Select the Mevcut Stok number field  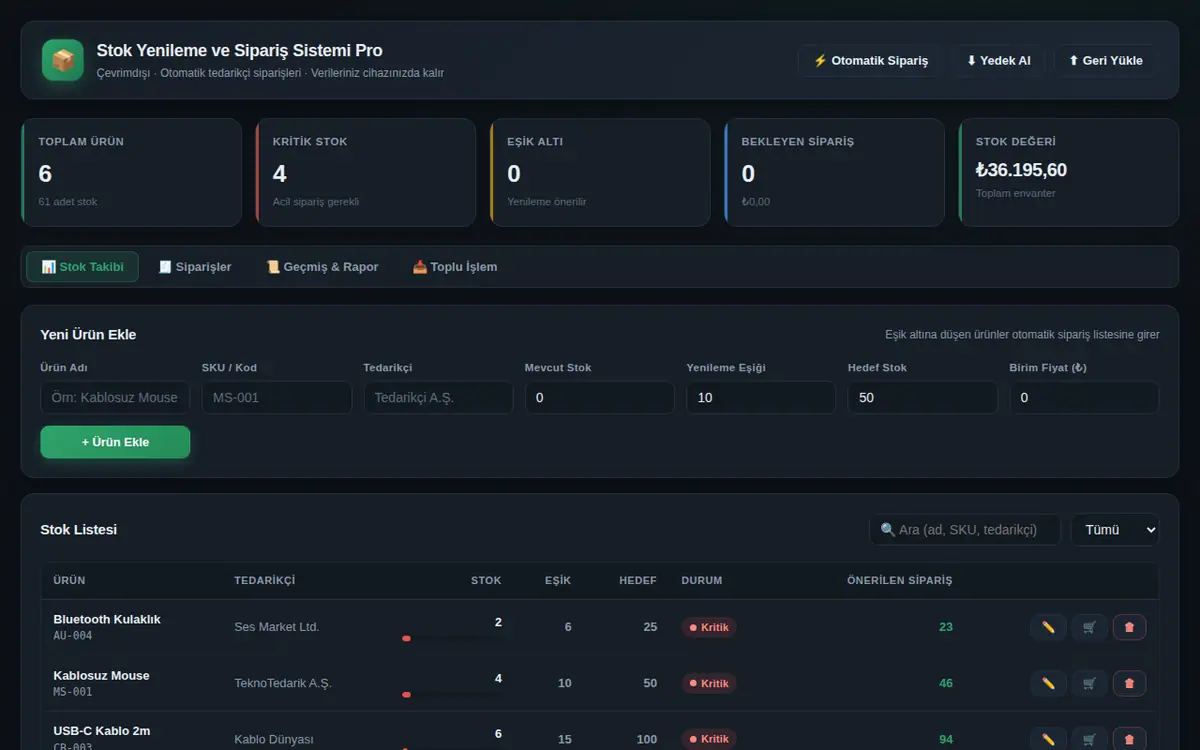(x=600, y=398)
